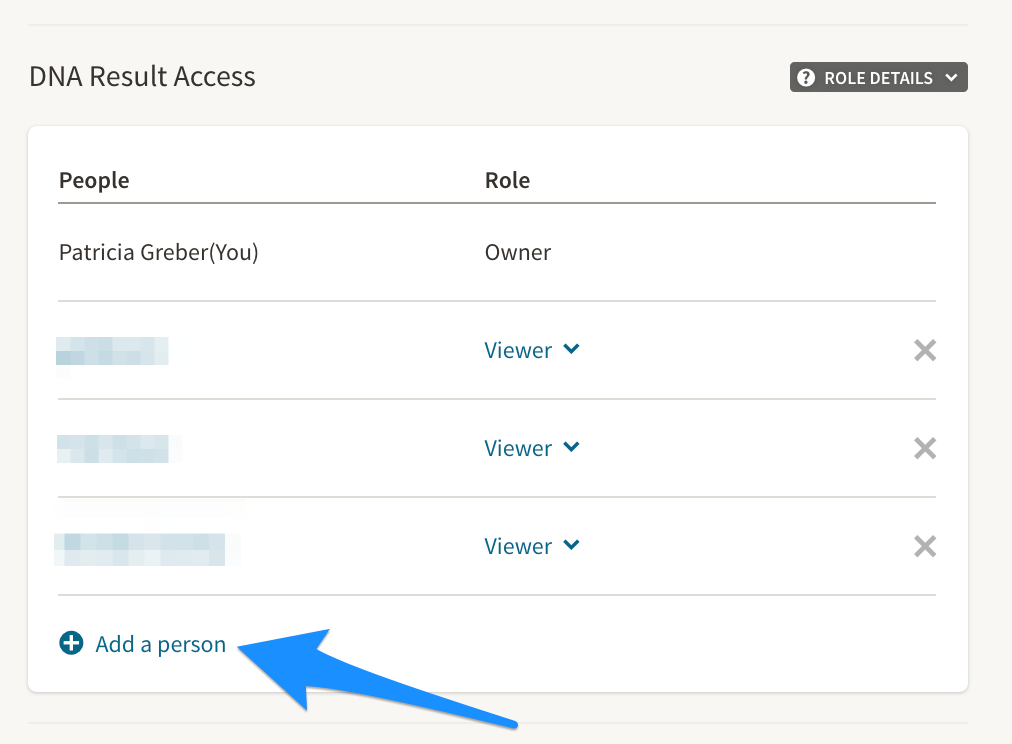
Task: Remove the second viewer with the X icon
Action: (x=925, y=448)
